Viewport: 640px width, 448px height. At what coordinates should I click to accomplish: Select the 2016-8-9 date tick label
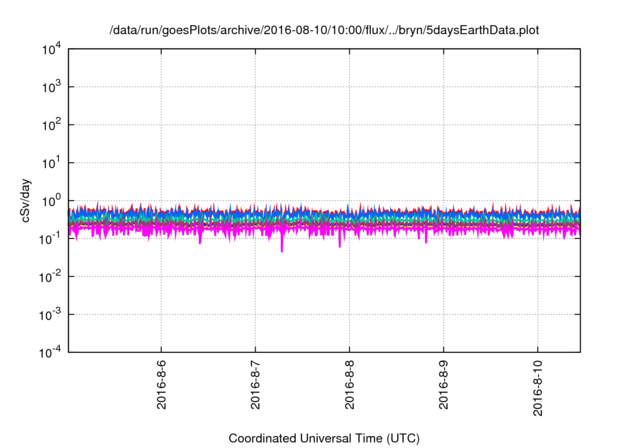pyautogui.click(x=444, y=384)
